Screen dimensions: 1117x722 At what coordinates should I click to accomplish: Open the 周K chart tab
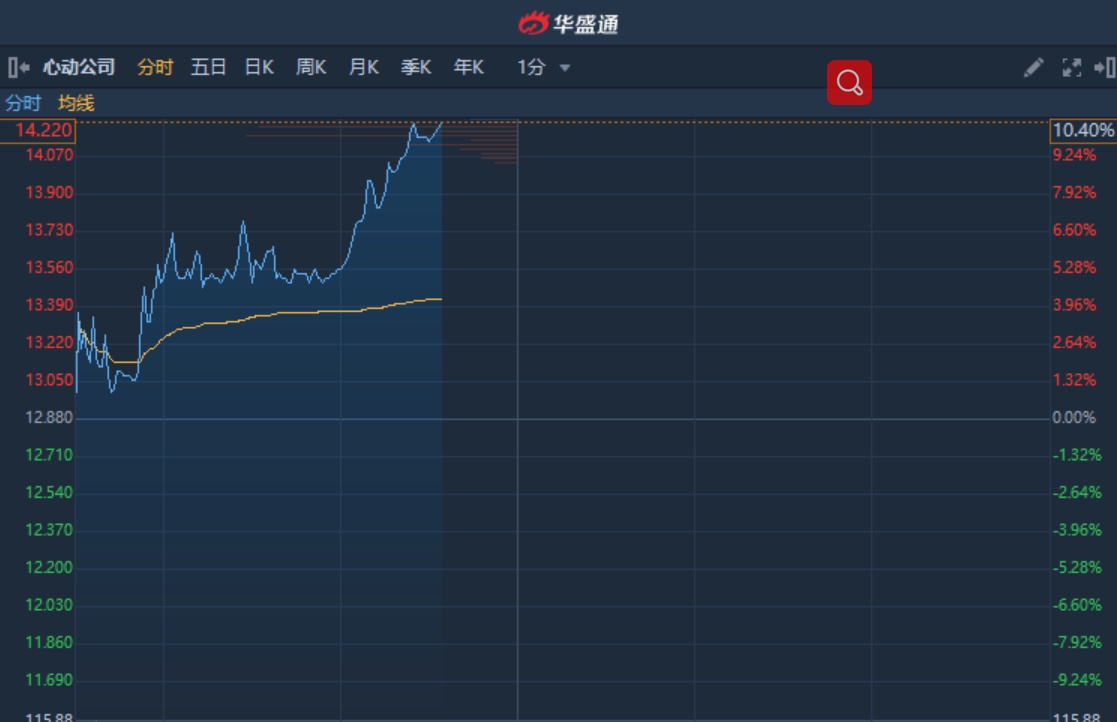tap(311, 68)
